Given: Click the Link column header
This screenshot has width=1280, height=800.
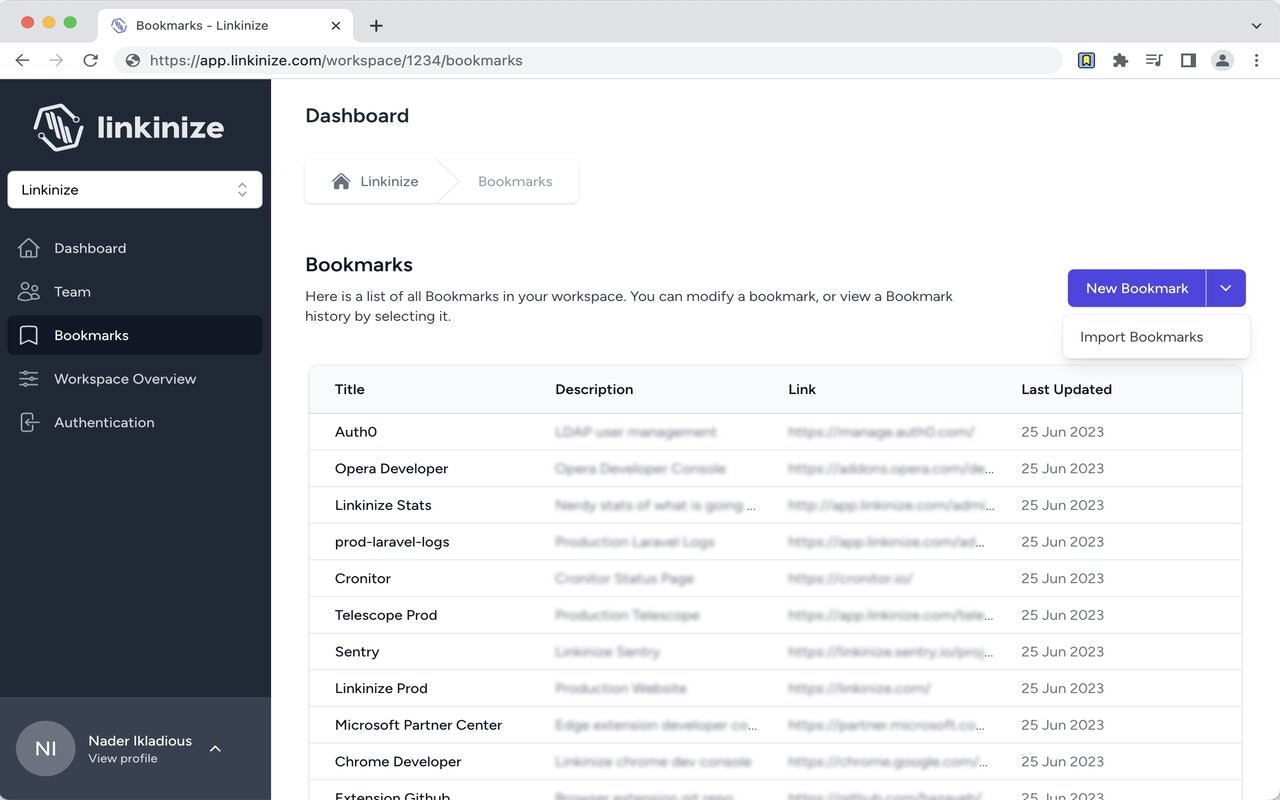Looking at the screenshot, I should point(802,389).
